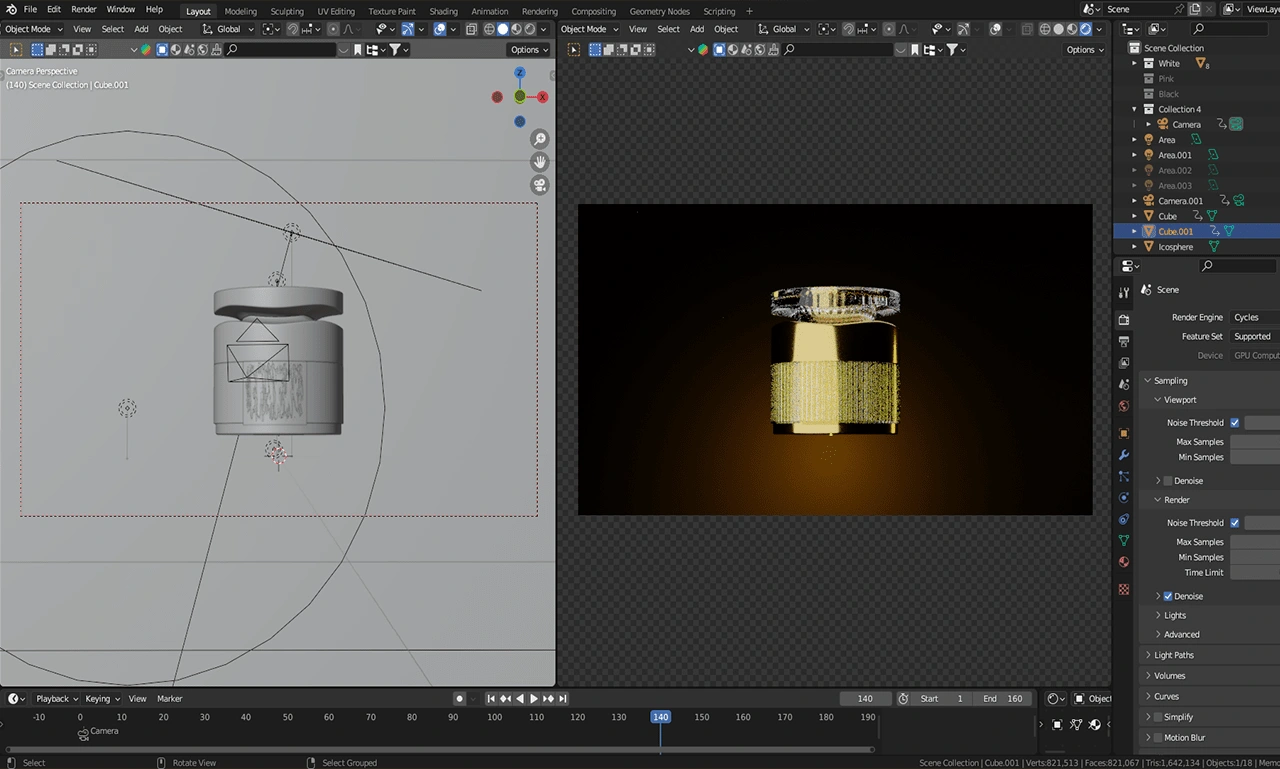Open the Material properties tab icon
This screenshot has width=1280, height=769.
click(1124, 562)
